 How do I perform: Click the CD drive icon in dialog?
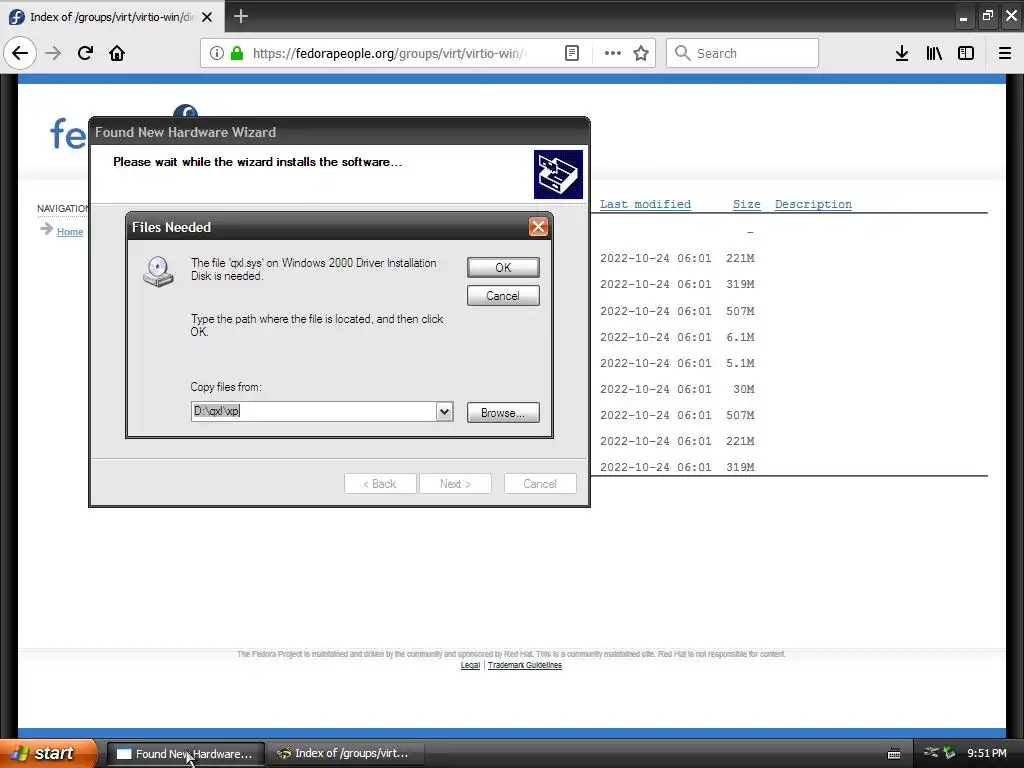159,272
